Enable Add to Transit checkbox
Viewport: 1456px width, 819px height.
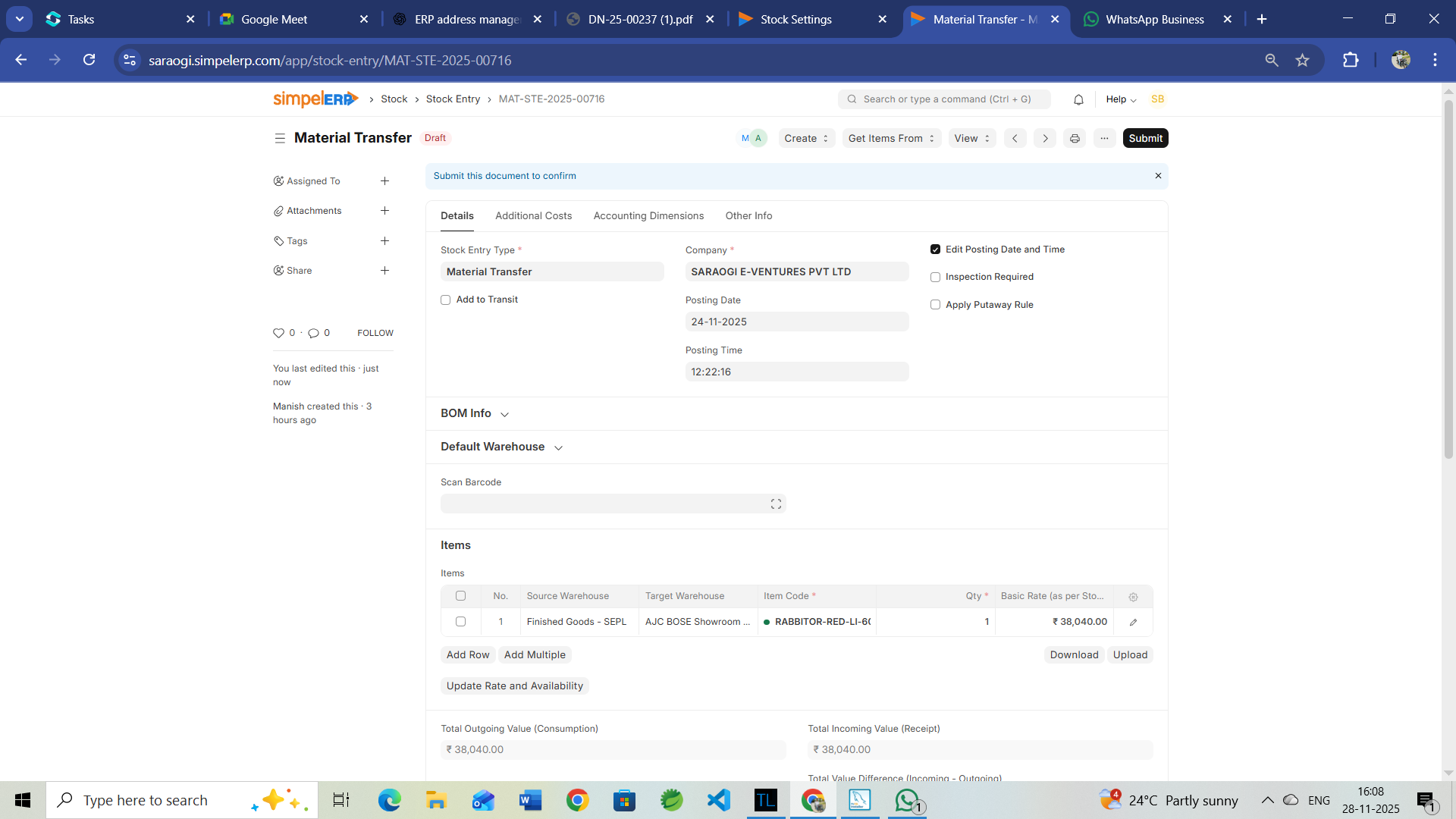pos(446,300)
